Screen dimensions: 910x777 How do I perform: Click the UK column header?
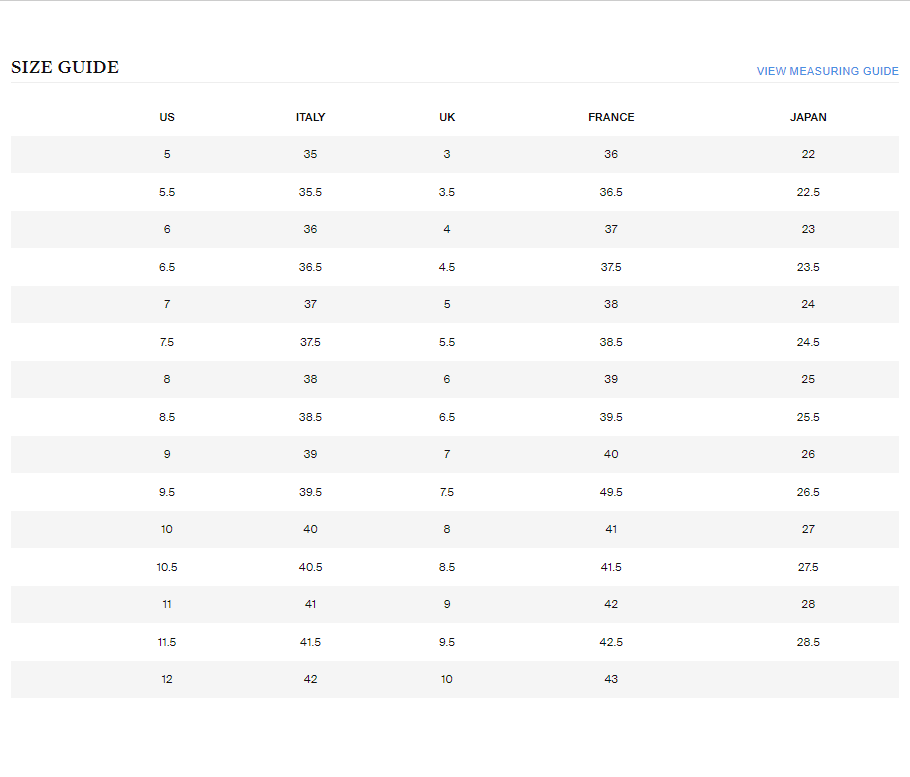(x=447, y=117)
